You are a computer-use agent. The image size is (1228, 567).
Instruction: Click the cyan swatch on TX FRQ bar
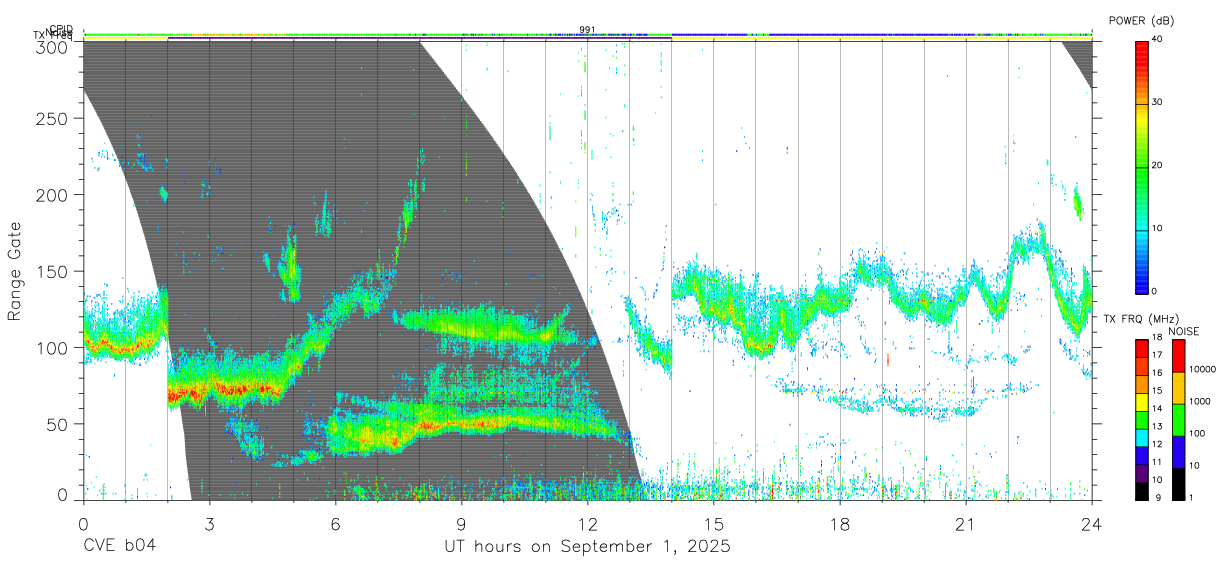(x=1142, y=436)
